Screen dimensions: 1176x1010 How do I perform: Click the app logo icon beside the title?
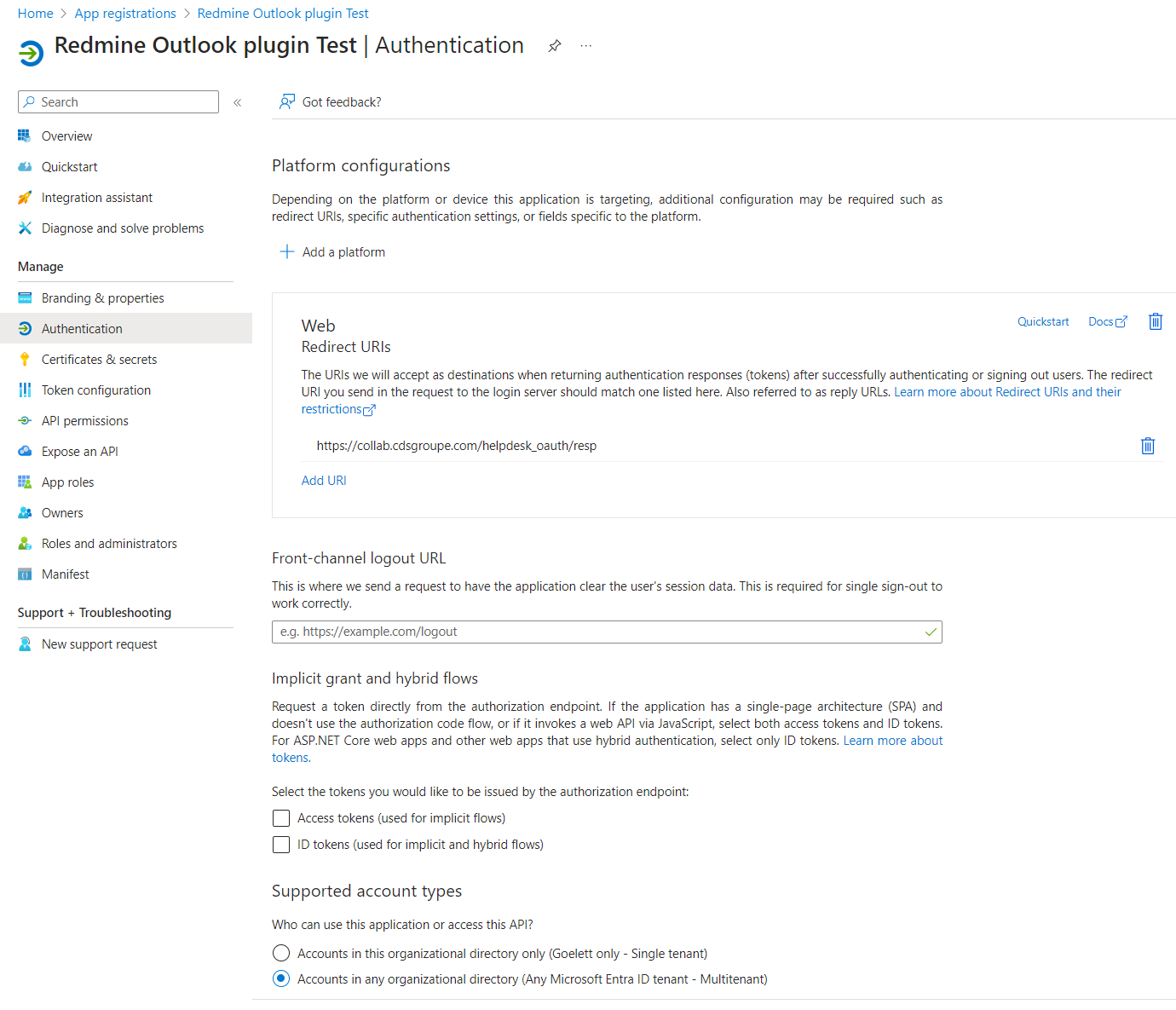point(31,53)
